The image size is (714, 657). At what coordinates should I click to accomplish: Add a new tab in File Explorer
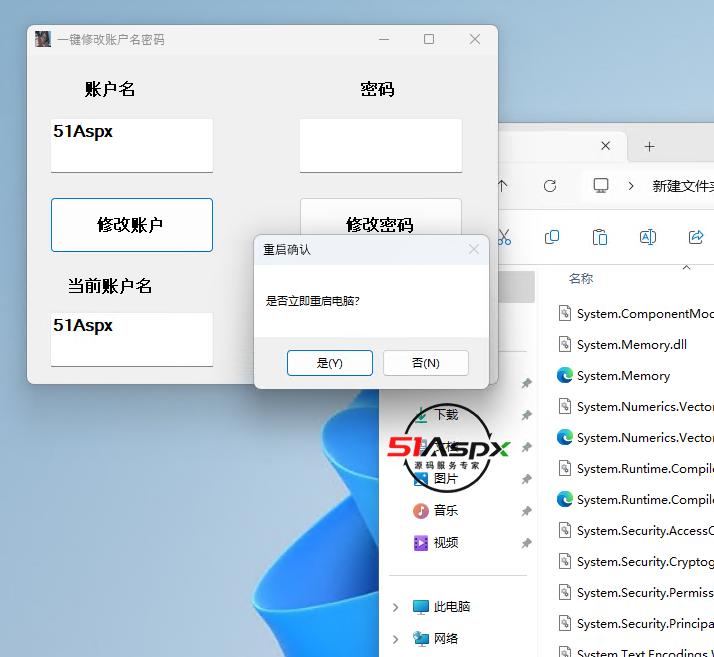(x=649, y=146)
